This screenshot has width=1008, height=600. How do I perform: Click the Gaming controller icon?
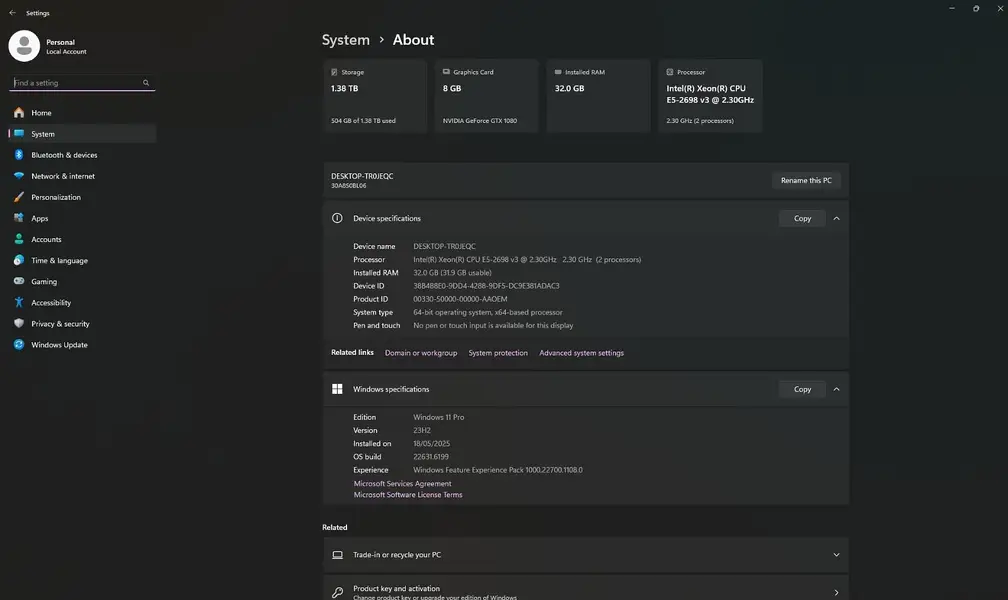[19, 281]
